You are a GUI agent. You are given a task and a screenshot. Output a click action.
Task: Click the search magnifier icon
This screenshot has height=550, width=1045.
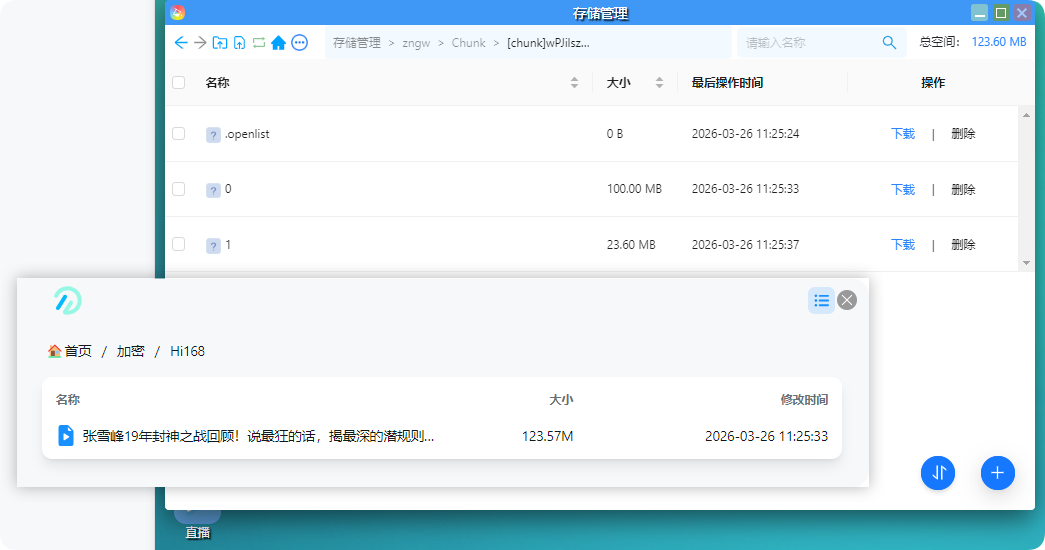[889, 43]
